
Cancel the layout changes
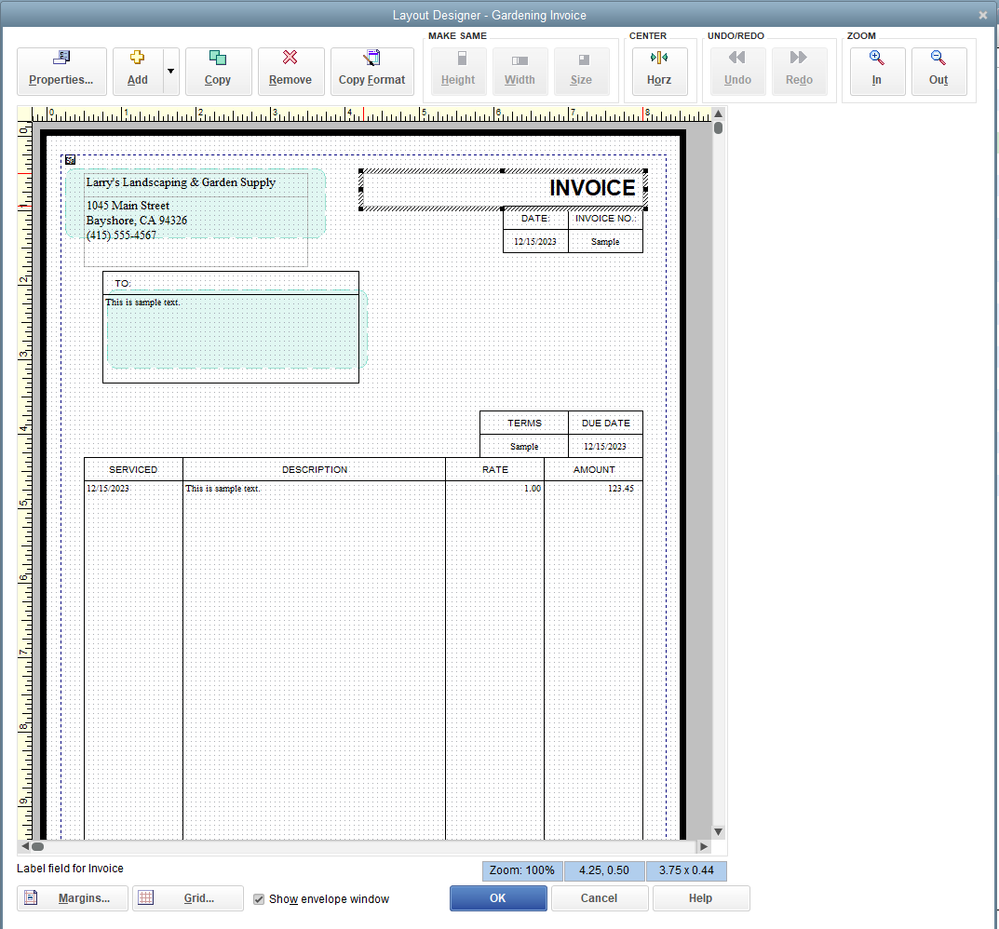tap(599, 898)
